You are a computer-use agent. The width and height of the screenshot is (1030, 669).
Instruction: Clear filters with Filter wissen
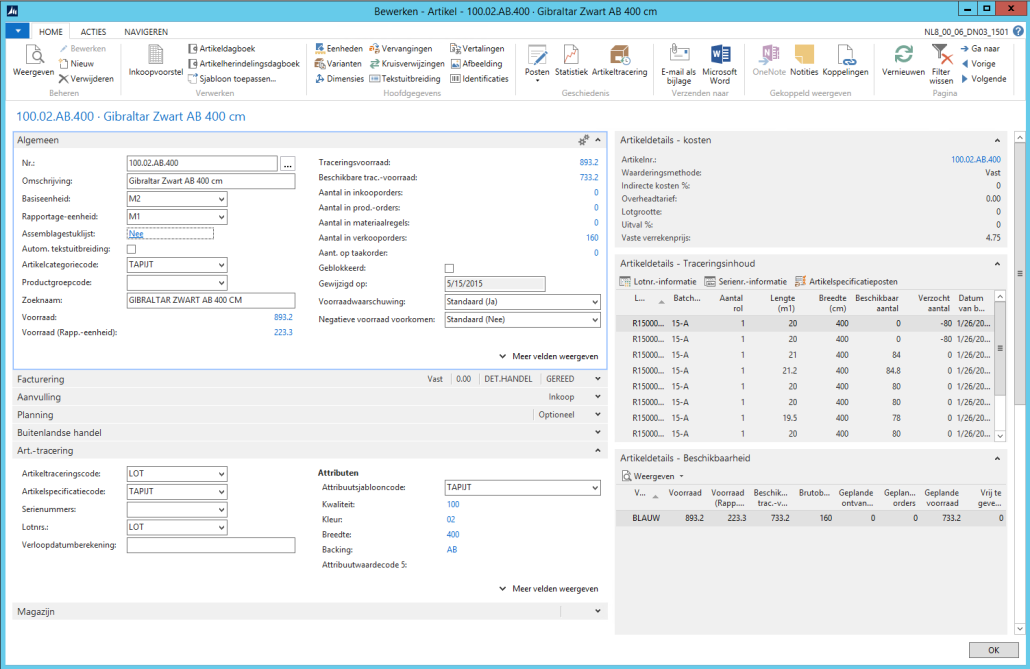(941, 64)
